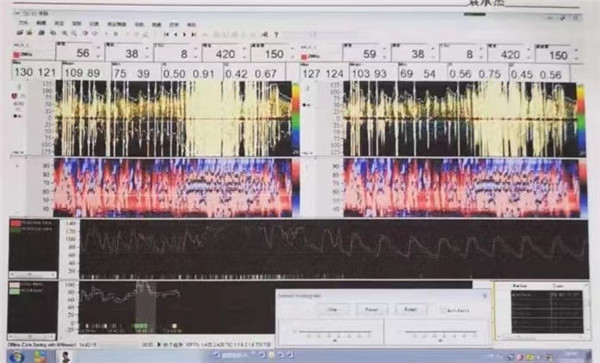This screenshot has width=600, height=363.
Task: Increase the left depth value 56 stepper
Action: [x=98, y=48]
